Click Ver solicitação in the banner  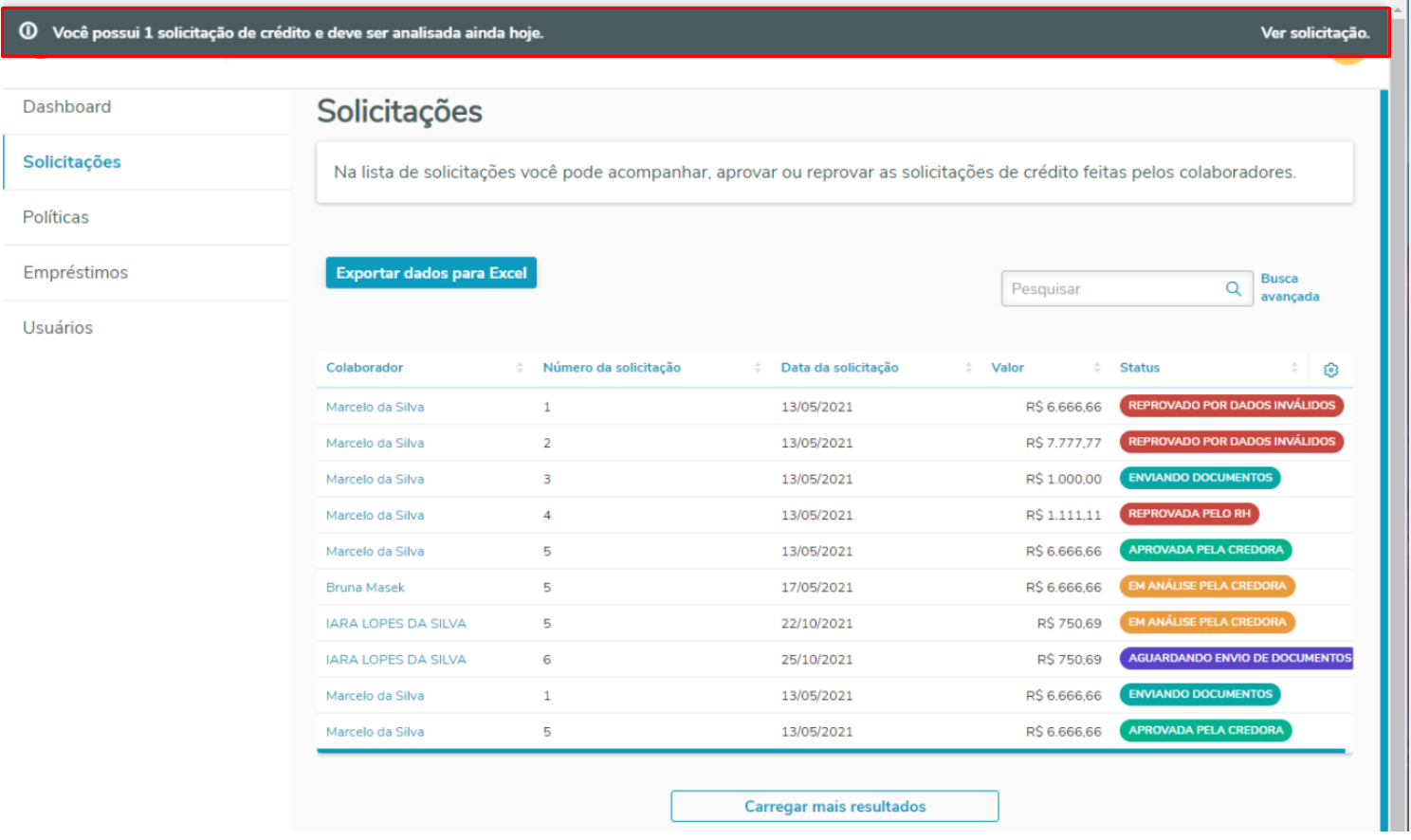[x=1314, y=32]
